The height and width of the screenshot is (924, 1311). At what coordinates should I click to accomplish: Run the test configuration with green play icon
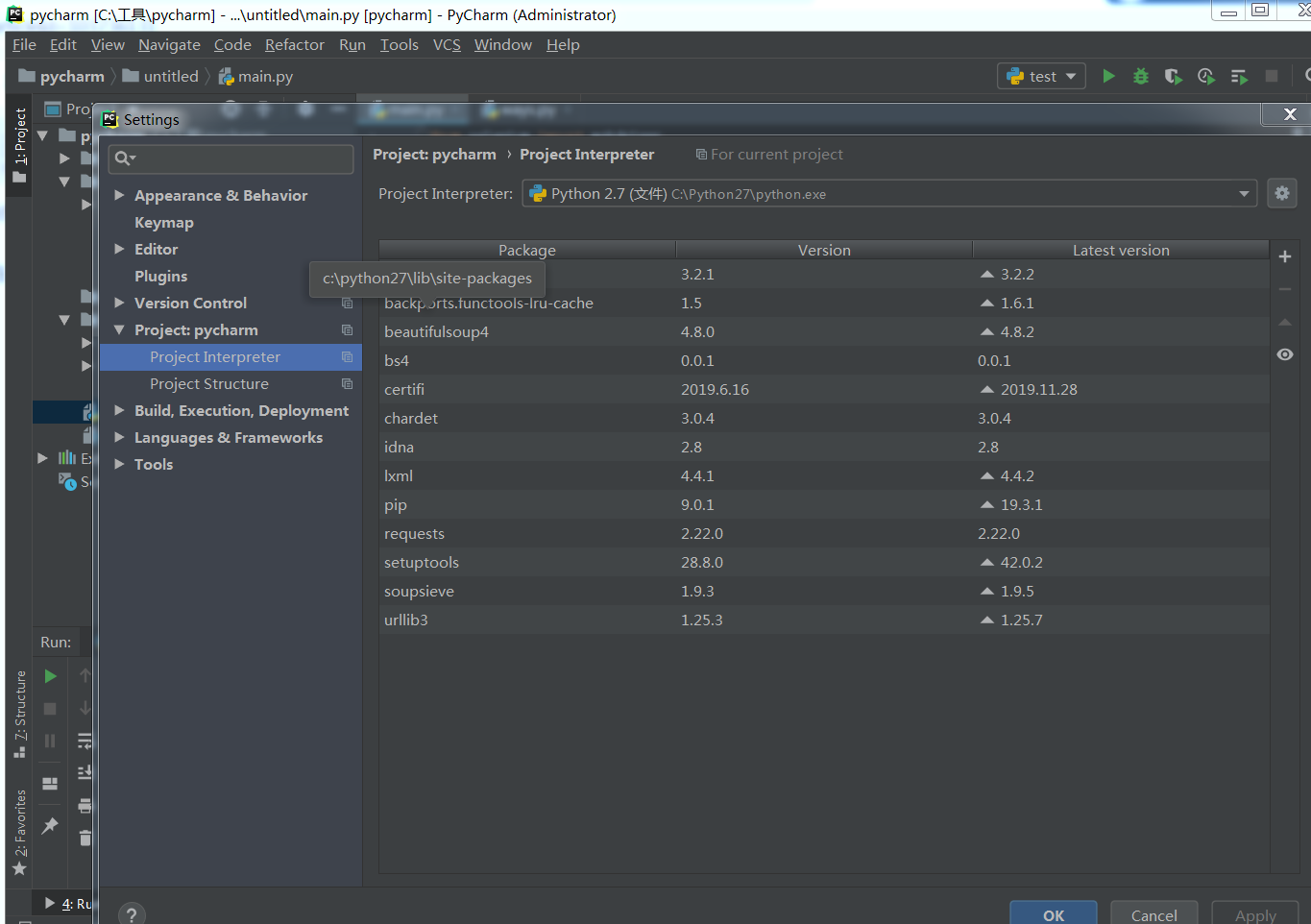pos(1108,76)
